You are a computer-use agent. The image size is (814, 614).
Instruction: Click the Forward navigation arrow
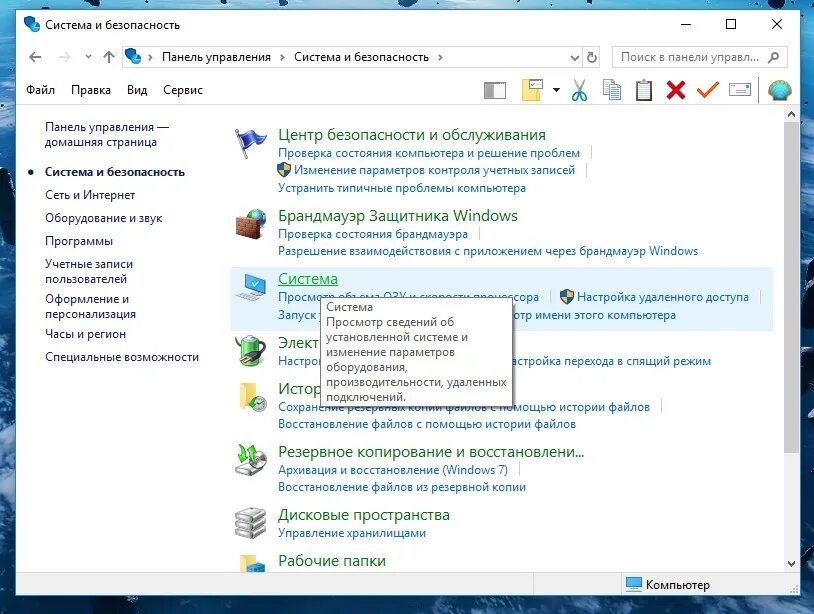tap(65, 57)
